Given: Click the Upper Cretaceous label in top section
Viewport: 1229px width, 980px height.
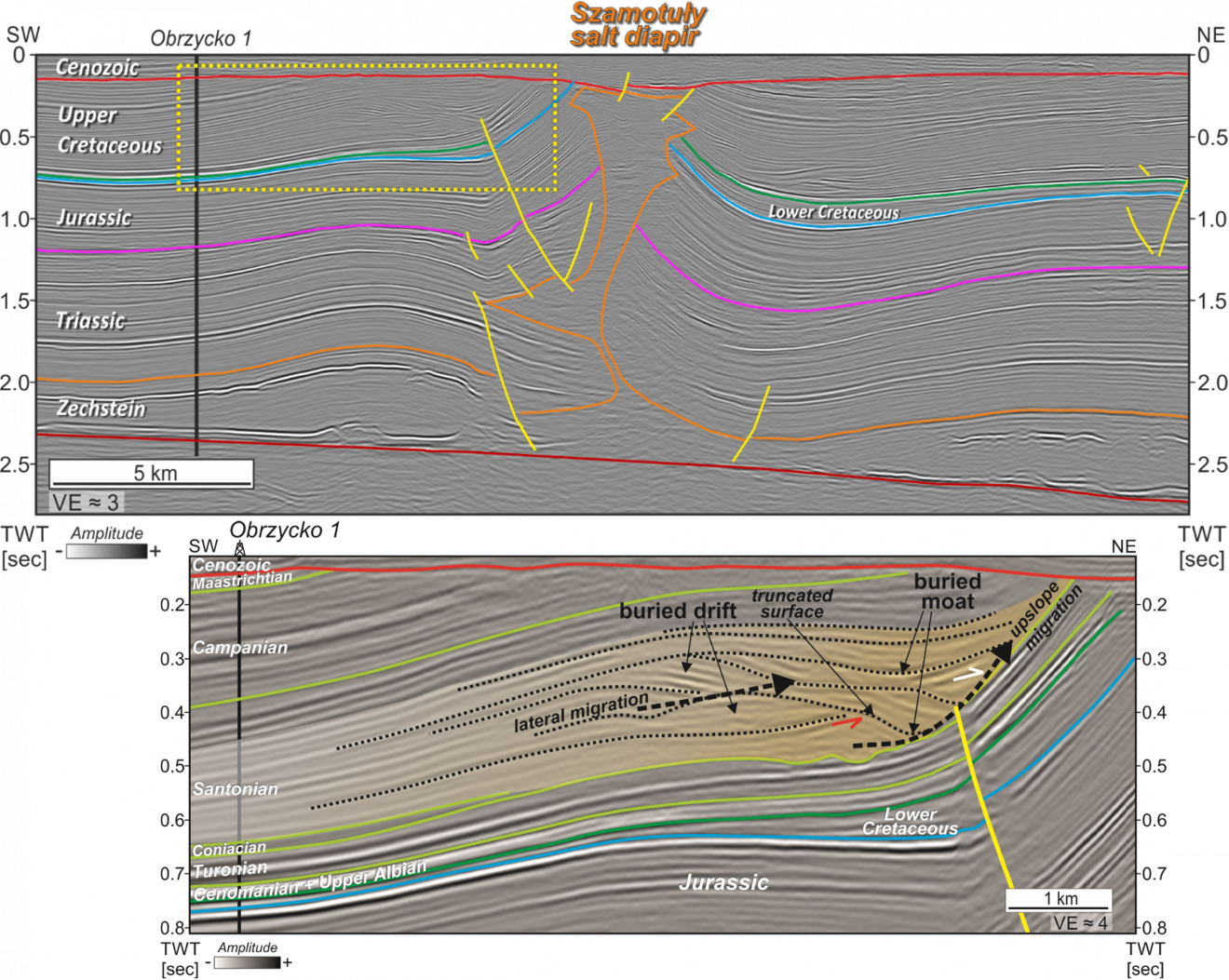Looking at the screenshot, I should [x=109, y=130].
